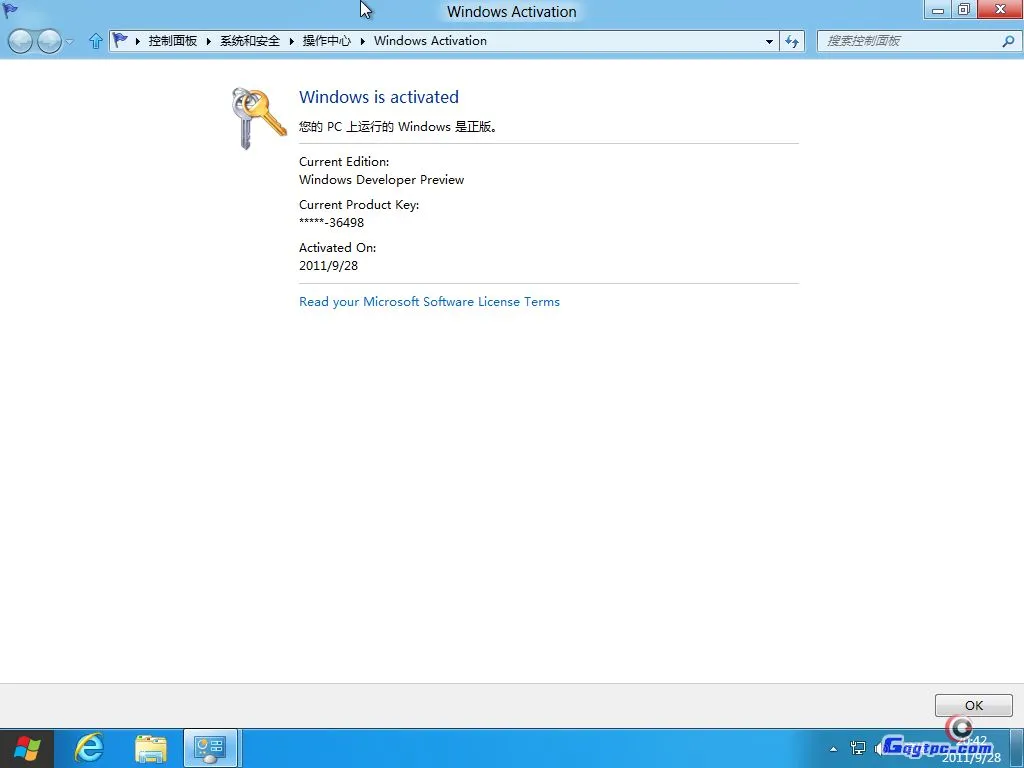Navigate to 操作中心 breadcrumb
Image resolution: width=1024 pixels, height=768 pixels.
327,41
